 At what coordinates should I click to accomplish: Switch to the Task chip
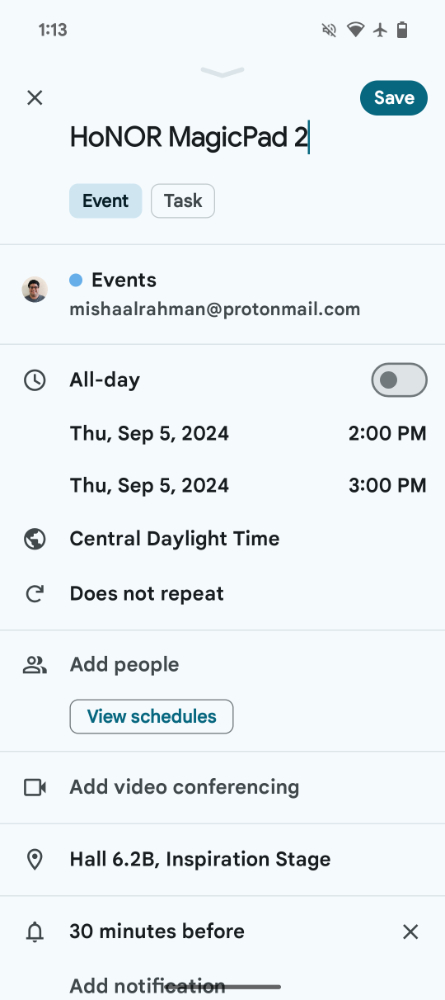pos(183,201)
